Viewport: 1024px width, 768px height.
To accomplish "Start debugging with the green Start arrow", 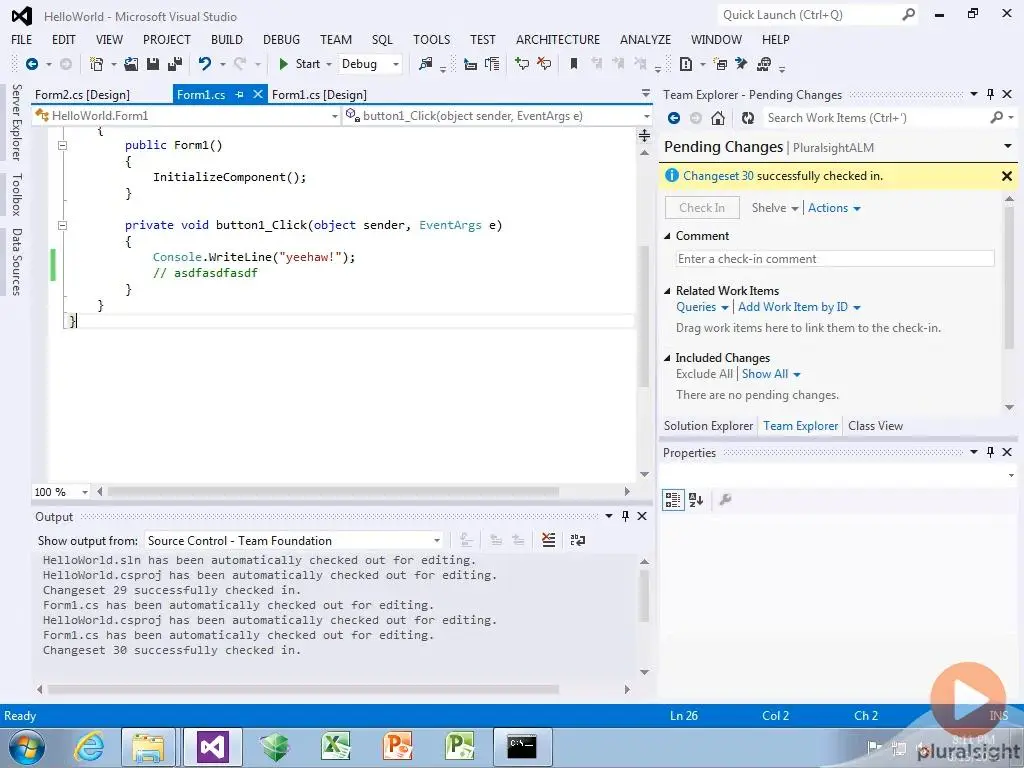I will 283,64.
